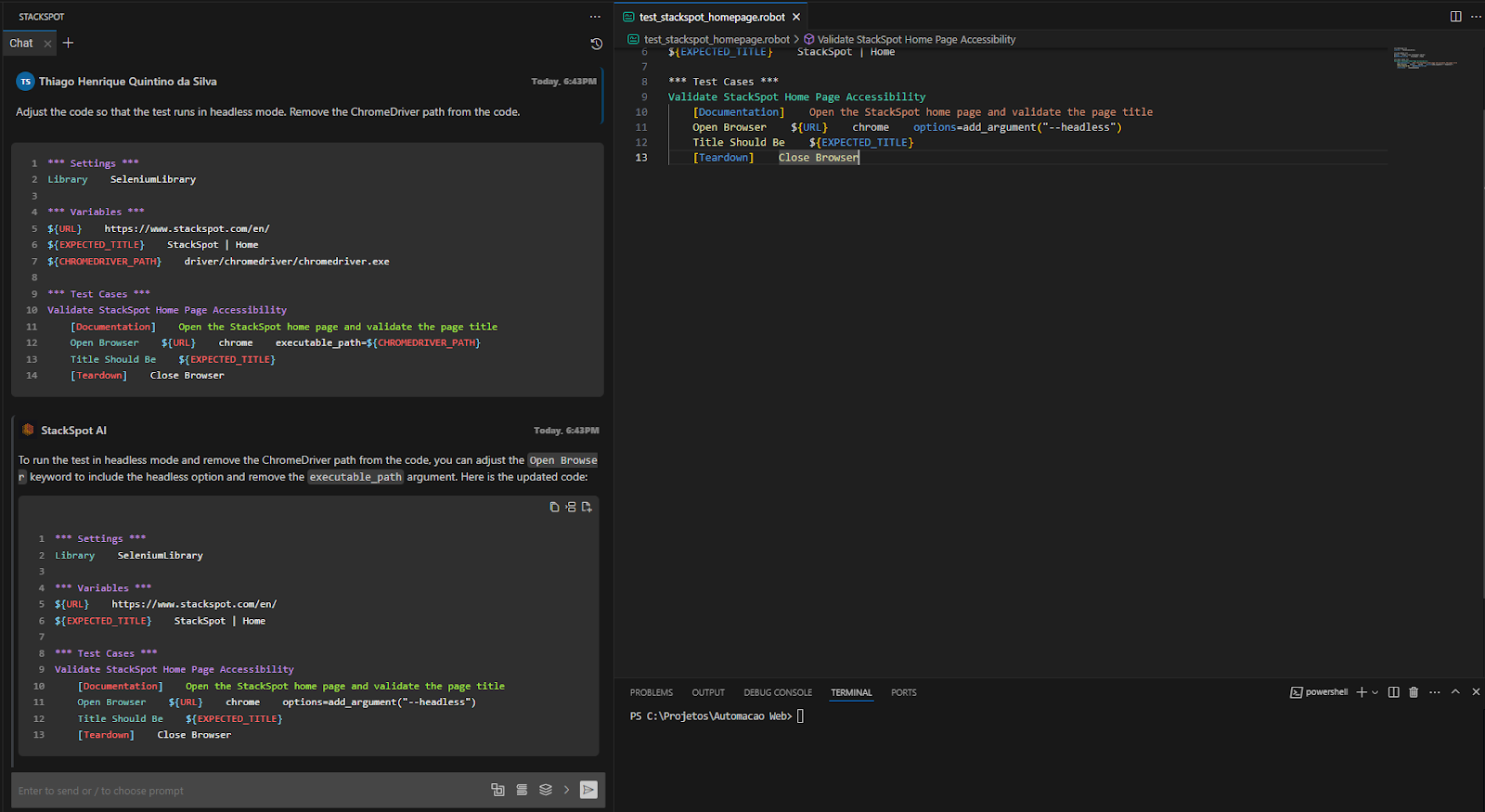The height and width of the screenshot is (812, 1485).
Task: Switch to the TERMINAL panel tab
Action: [x=851, y=692]
